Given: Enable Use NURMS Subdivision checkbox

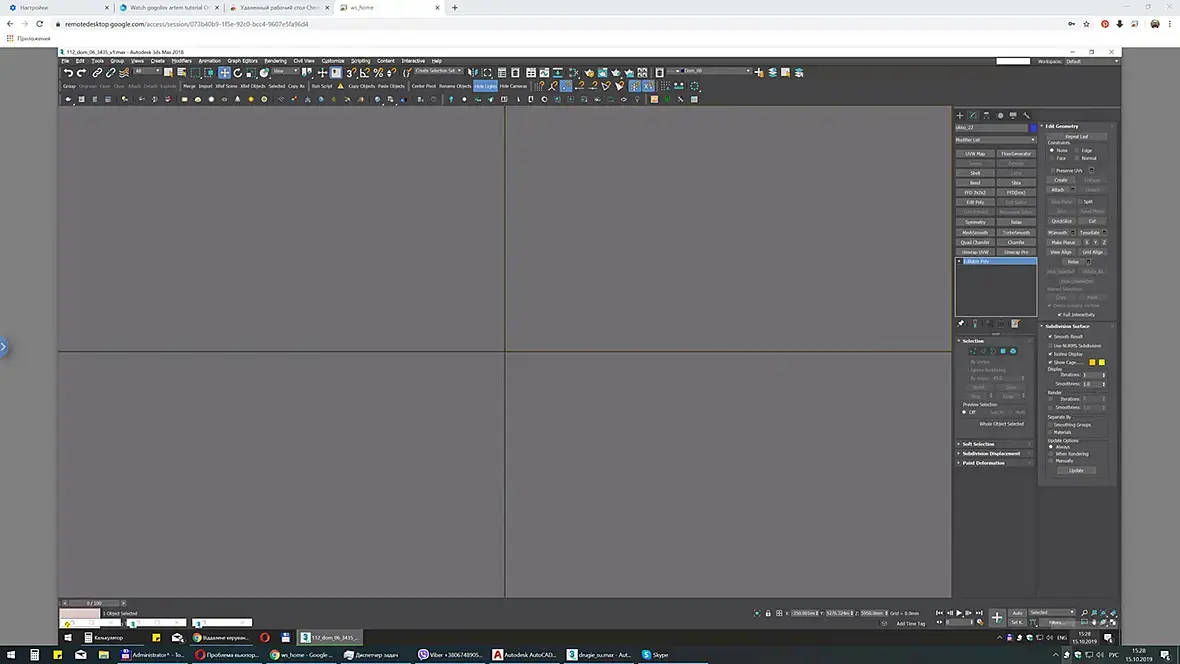Looking at the screenshot, I should (1051, 346).
